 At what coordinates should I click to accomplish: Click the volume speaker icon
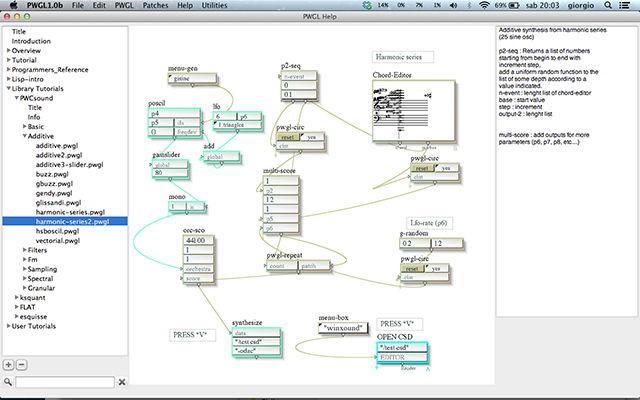[x=453, y=5]
